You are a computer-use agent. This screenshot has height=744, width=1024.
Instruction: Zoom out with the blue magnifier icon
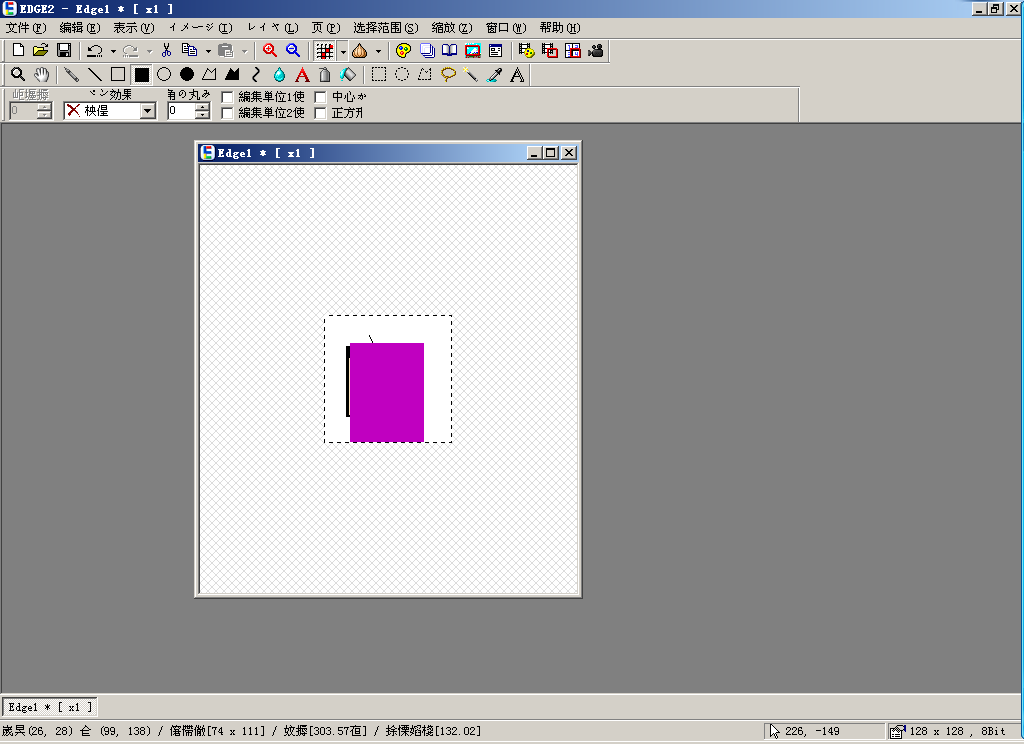pos(293,50)
